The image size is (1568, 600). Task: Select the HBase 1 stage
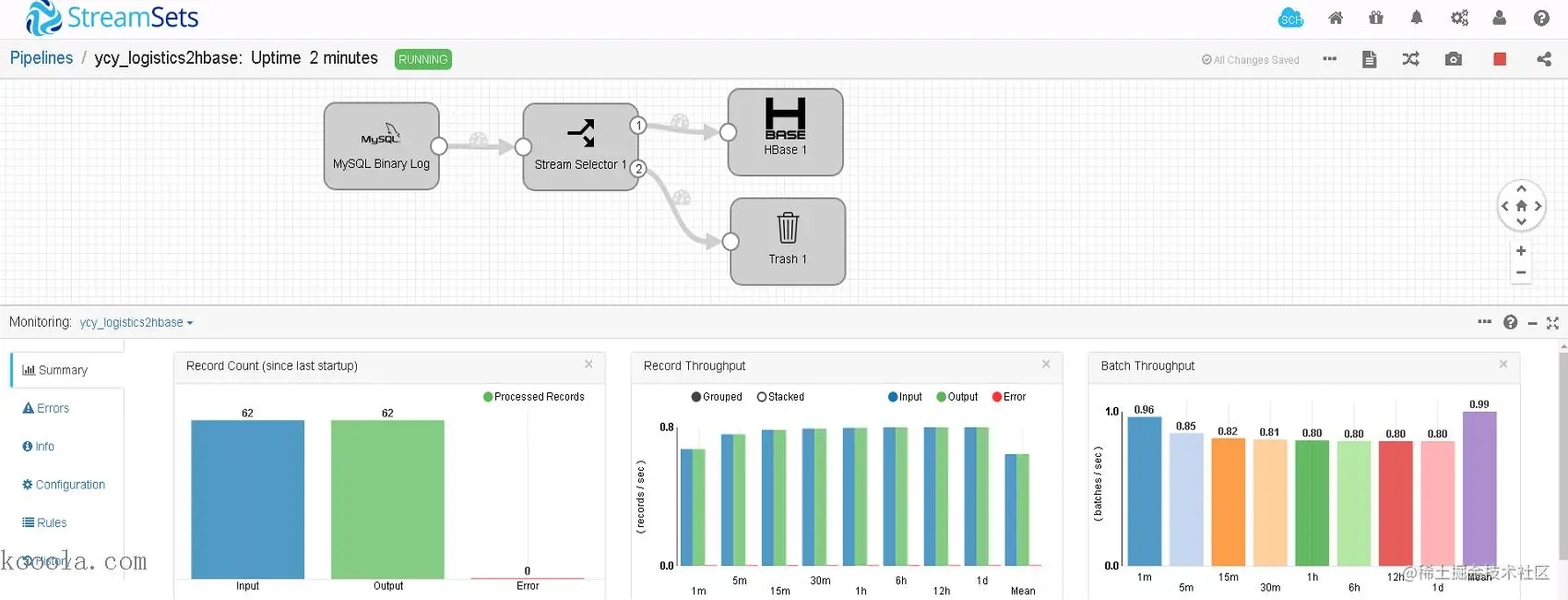point(785,132)
